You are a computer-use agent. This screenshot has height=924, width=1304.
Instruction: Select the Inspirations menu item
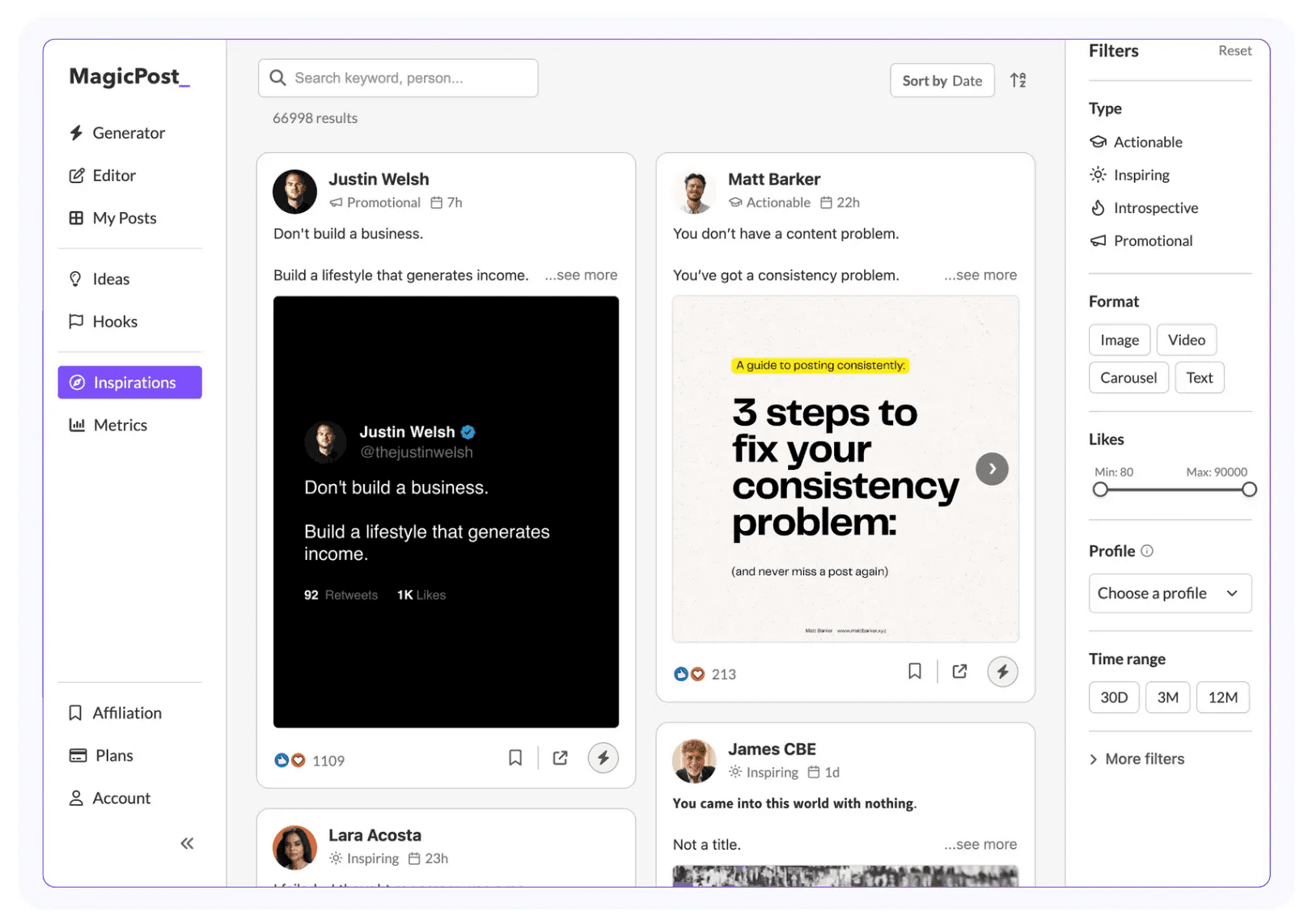[x=129, y=383]
